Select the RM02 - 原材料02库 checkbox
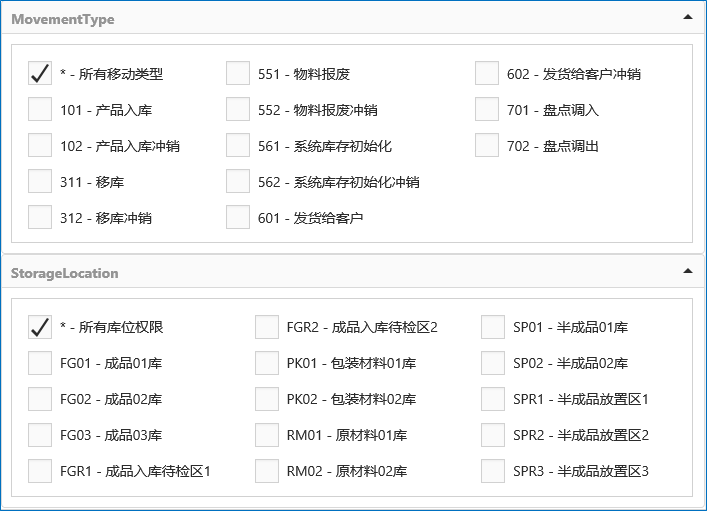 tap(267, 471)
